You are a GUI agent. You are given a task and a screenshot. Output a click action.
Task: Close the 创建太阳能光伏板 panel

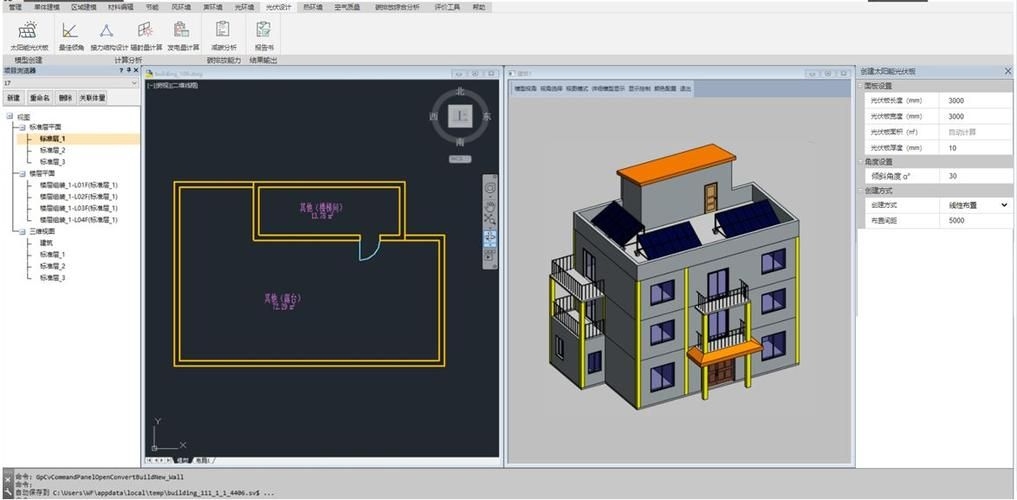(x=1007, y=71)
